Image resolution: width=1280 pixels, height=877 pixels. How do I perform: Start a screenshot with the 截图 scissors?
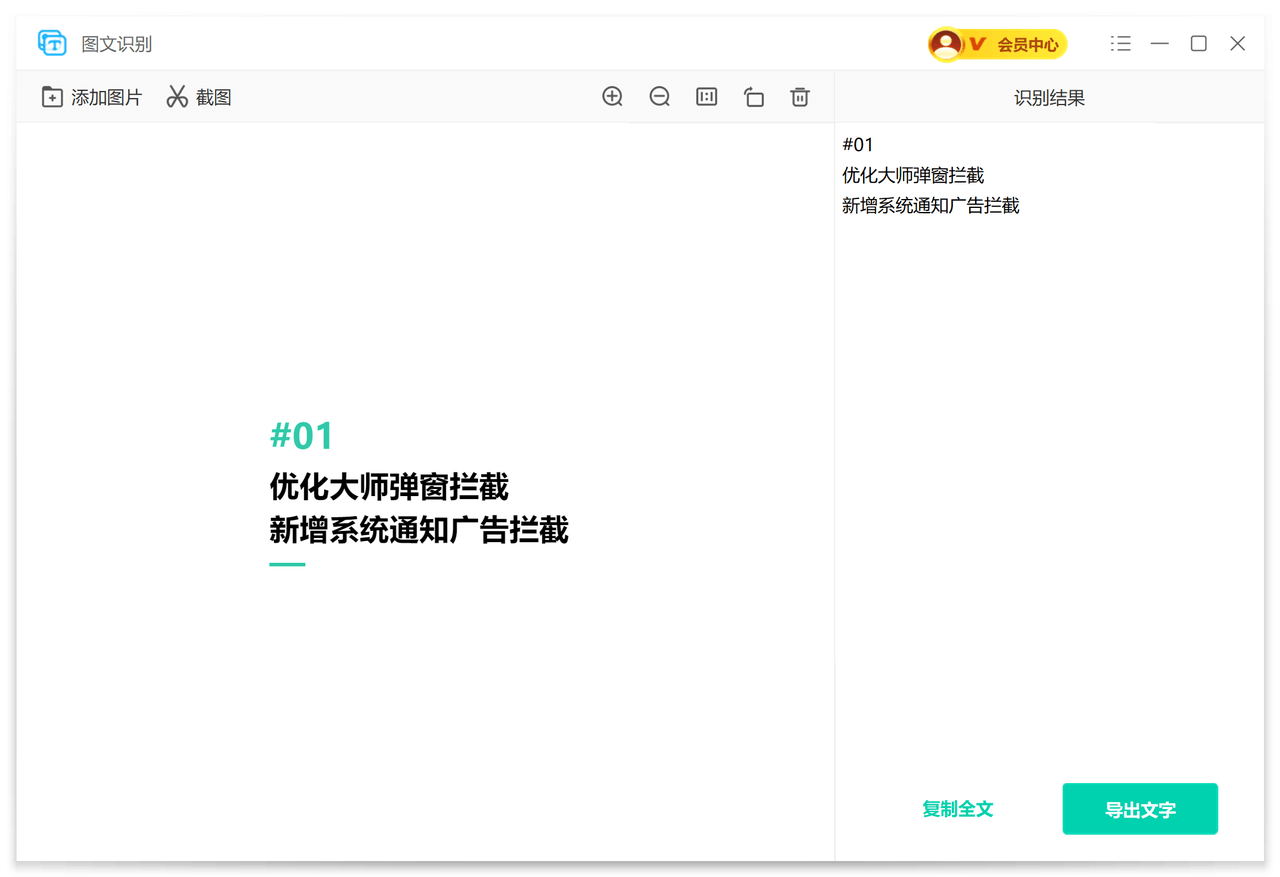click(x=199, y=97)
